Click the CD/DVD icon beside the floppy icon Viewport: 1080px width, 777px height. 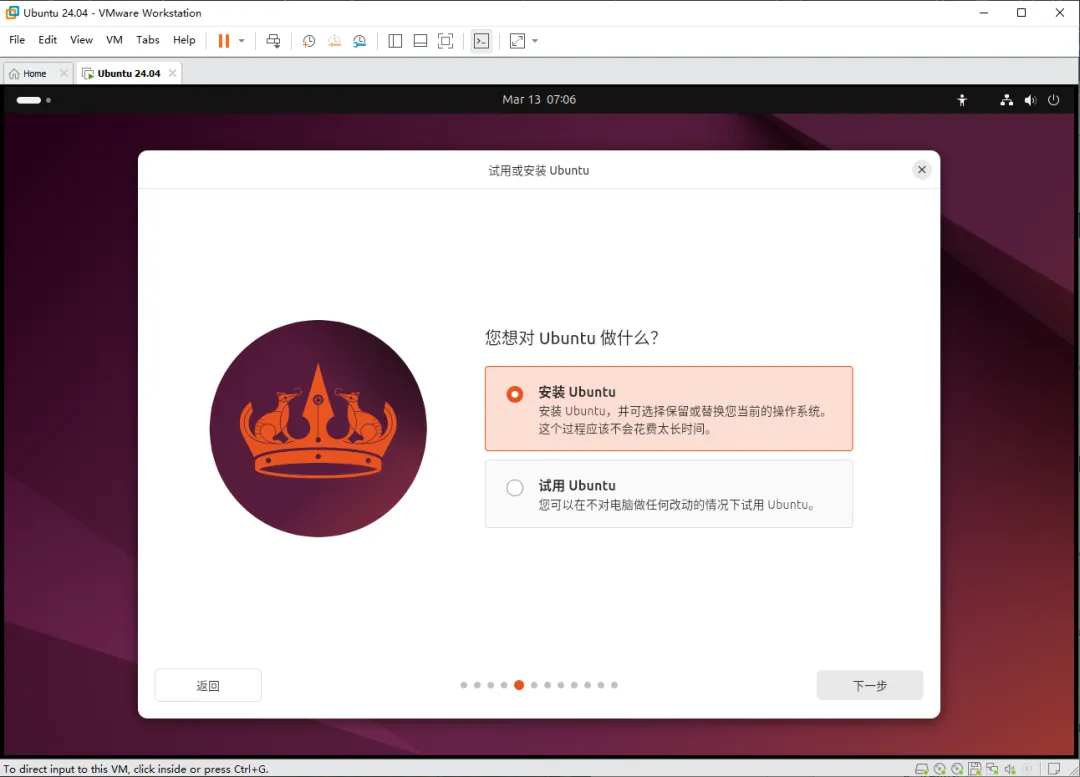point(957,769)
